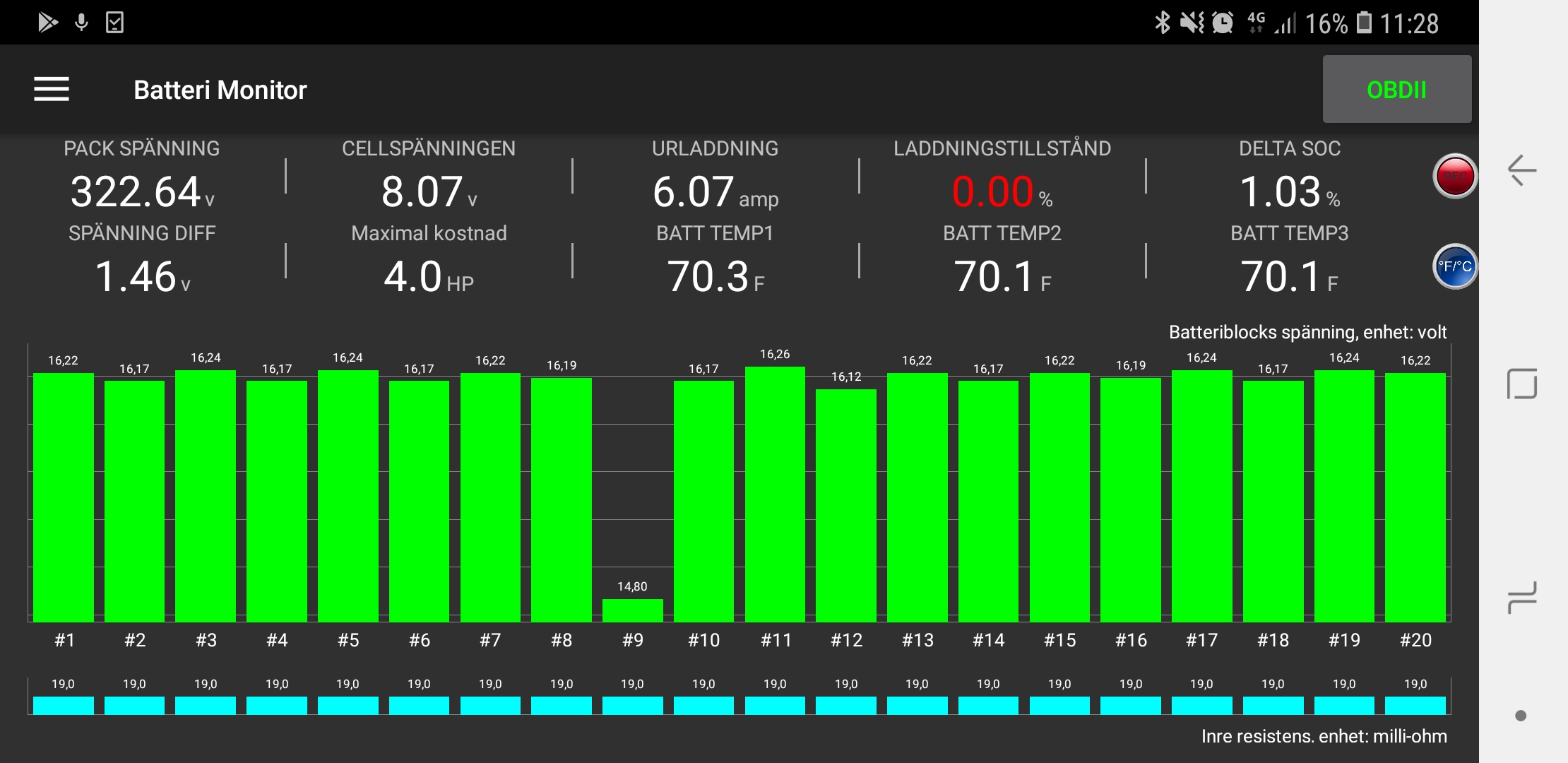
Task: Tap the Bluetooth status bar icon
Action: pos(1161,23)
